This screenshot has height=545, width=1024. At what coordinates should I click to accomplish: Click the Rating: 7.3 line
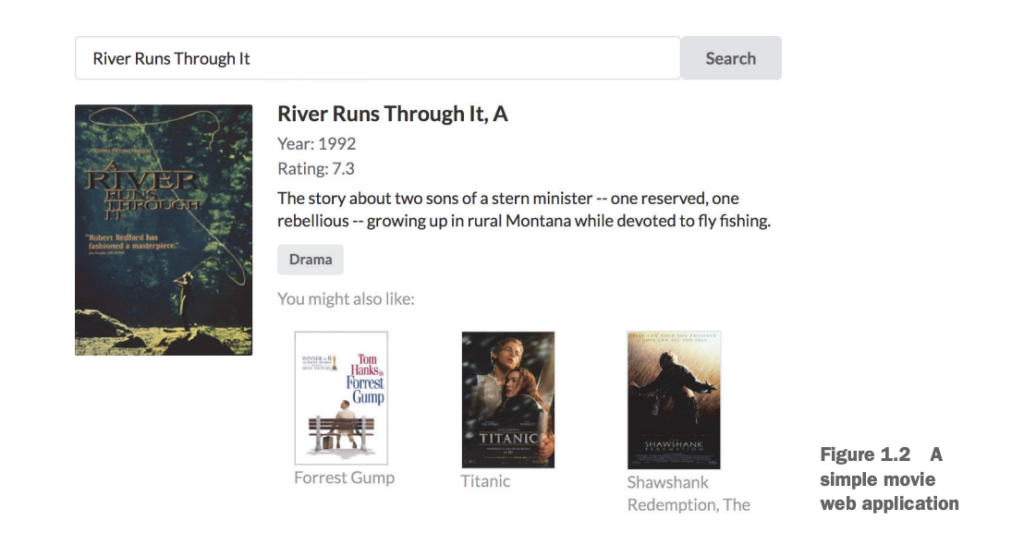pyautogui.click(x=315, y=168)
